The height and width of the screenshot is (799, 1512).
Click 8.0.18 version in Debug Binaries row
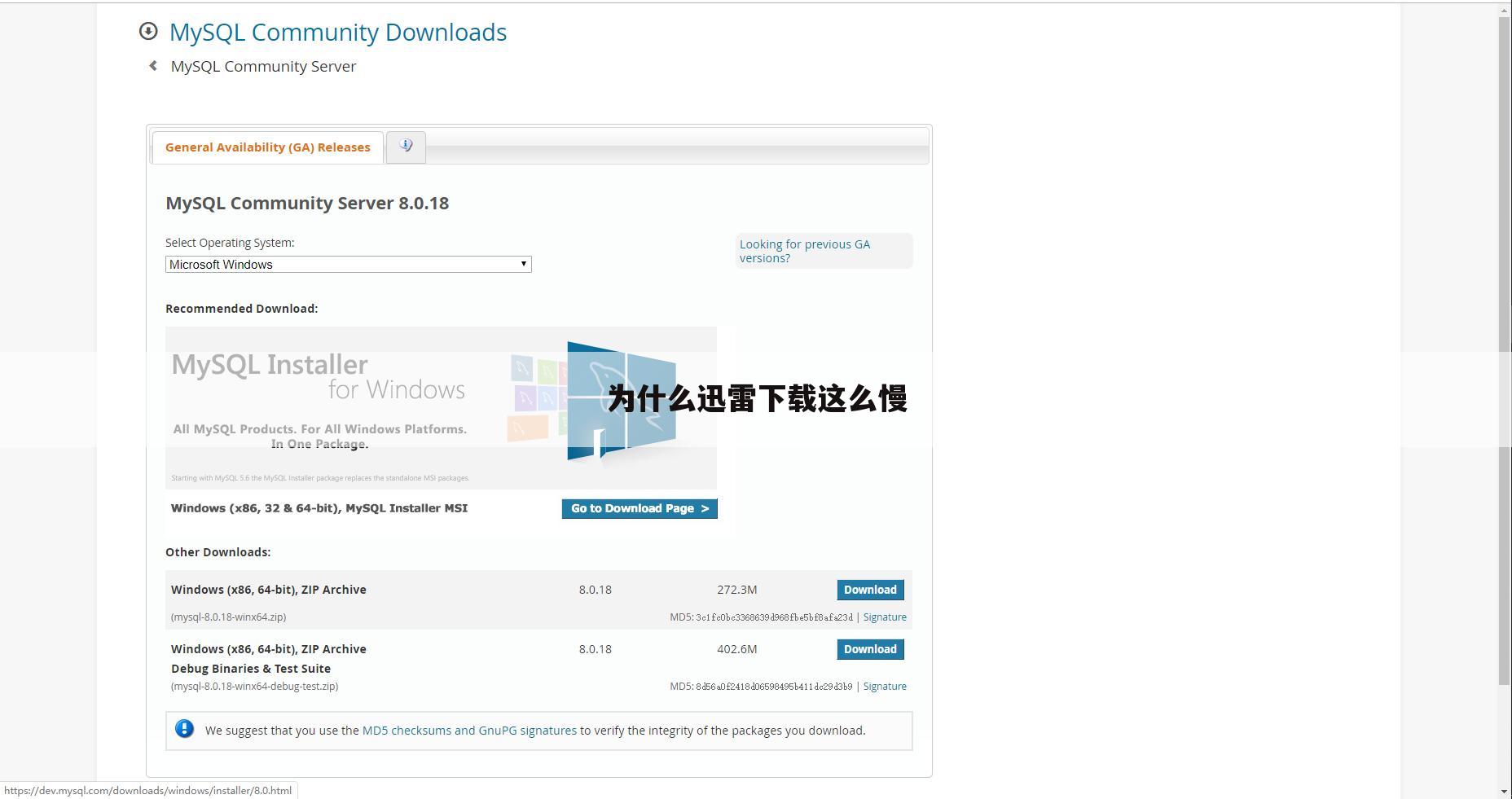[x=596, y=649]
